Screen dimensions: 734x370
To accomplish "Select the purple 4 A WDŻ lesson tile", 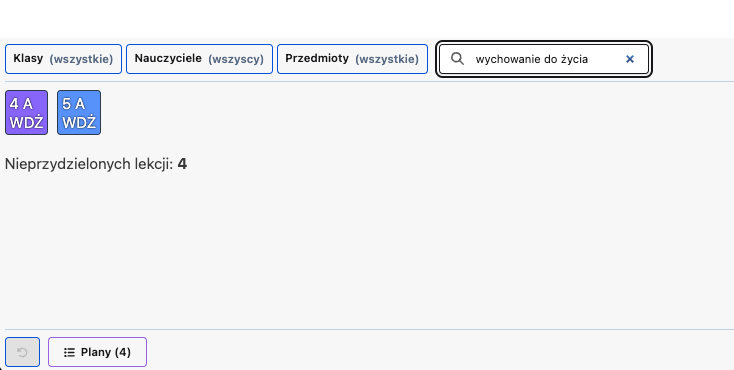I will click(26, 112).
